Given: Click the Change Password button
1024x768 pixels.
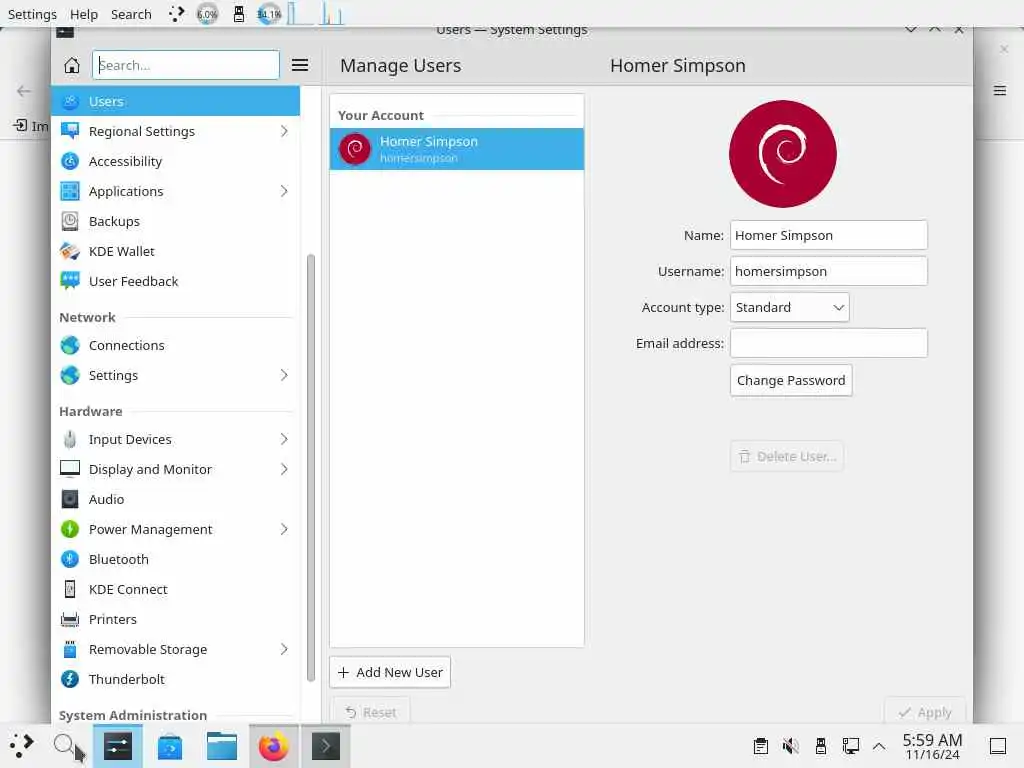Looking at the screenshot, I should (791, 380).
